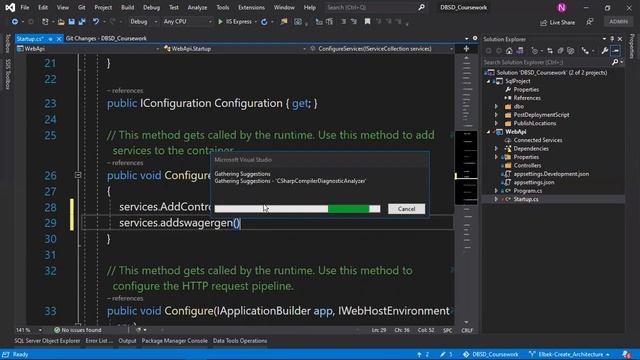Start debugging with IIS Express play button
Viewport: 640px width, 360px height.
point(220,22)
